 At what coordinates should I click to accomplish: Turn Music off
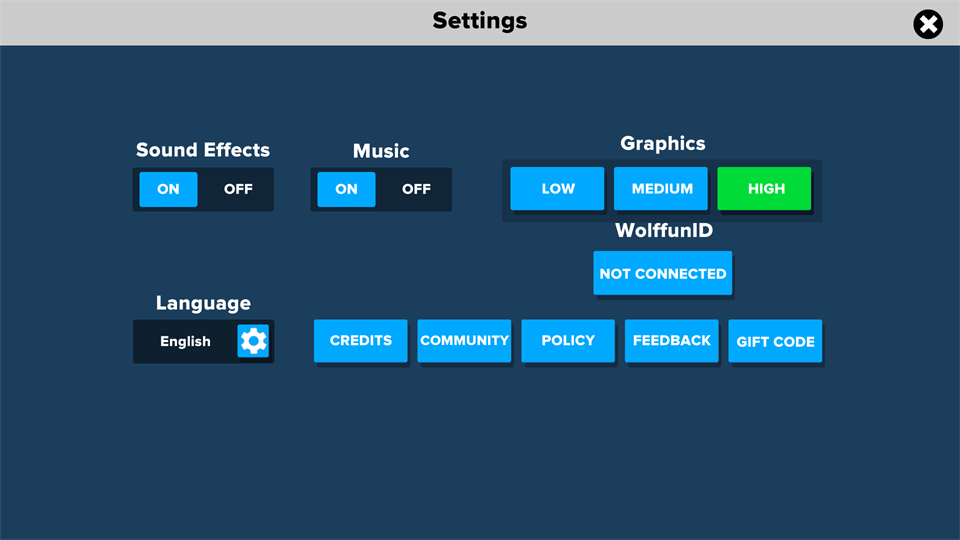(x=416, y=189)
